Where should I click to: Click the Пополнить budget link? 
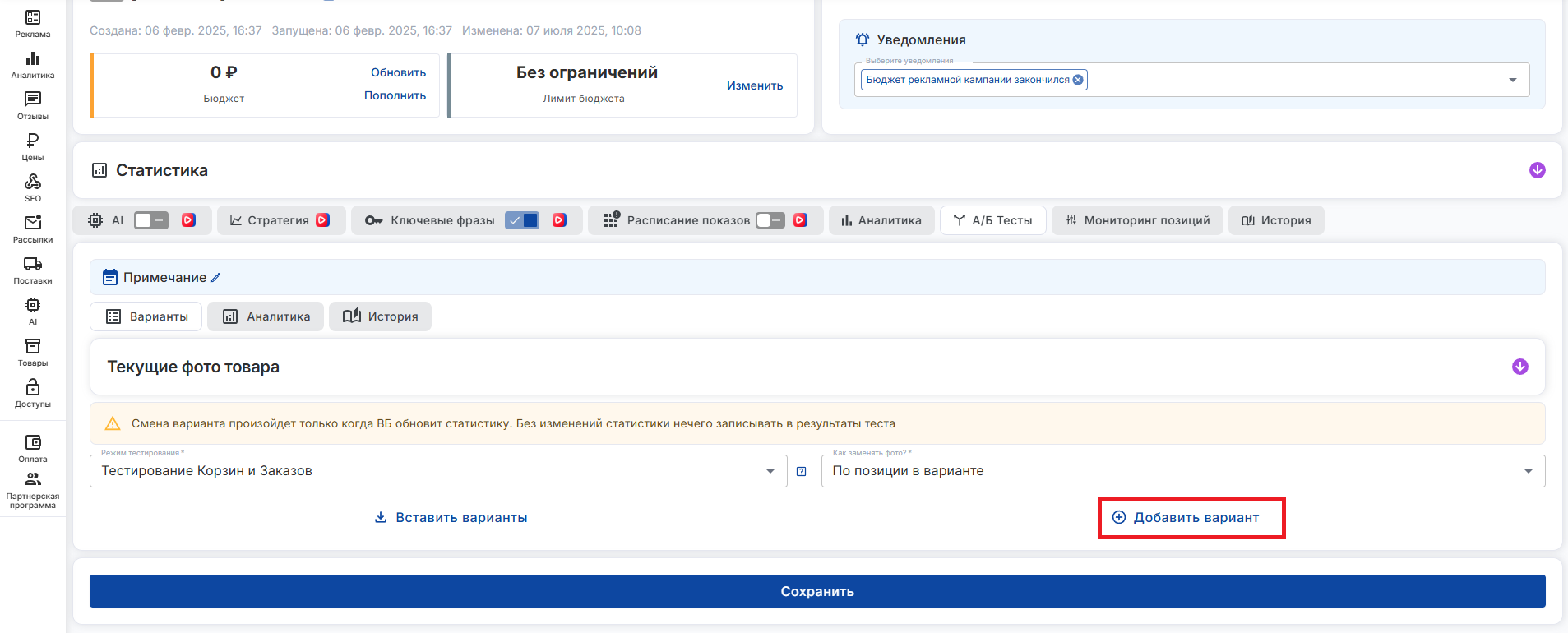click(x=395, y=95)
